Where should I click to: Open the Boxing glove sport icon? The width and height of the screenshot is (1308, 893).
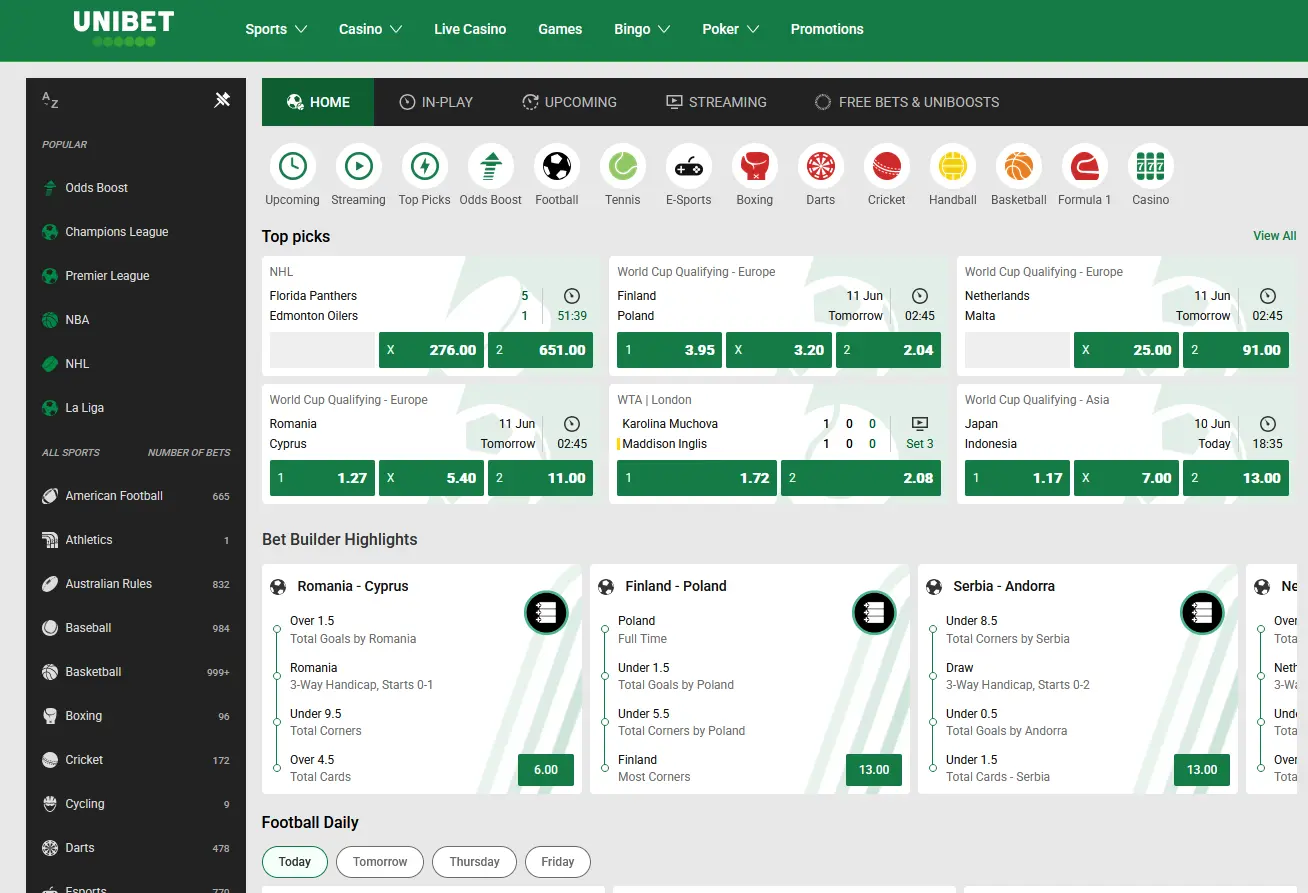click(x=754, y=167)
